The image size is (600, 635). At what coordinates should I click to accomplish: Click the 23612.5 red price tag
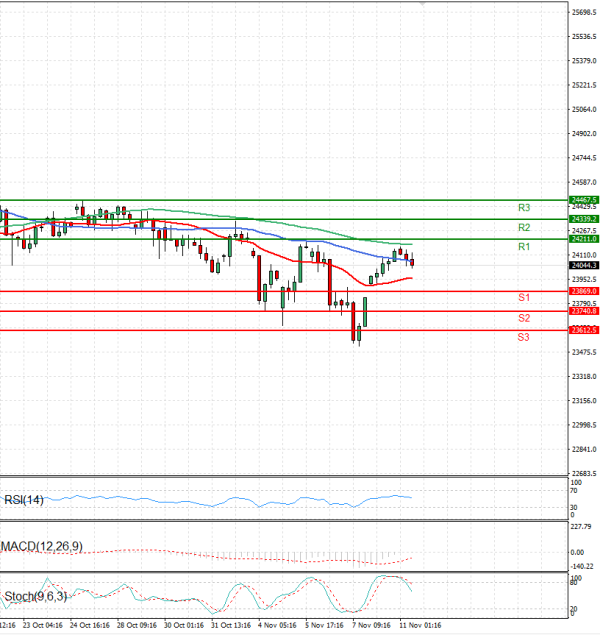[x=584, y=330]
